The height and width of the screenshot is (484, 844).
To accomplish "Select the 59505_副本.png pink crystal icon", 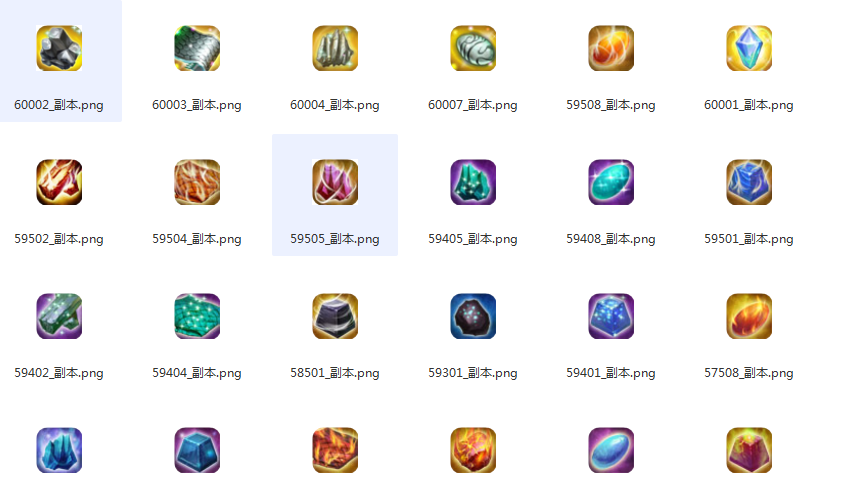I will click(x=335, y=182).
